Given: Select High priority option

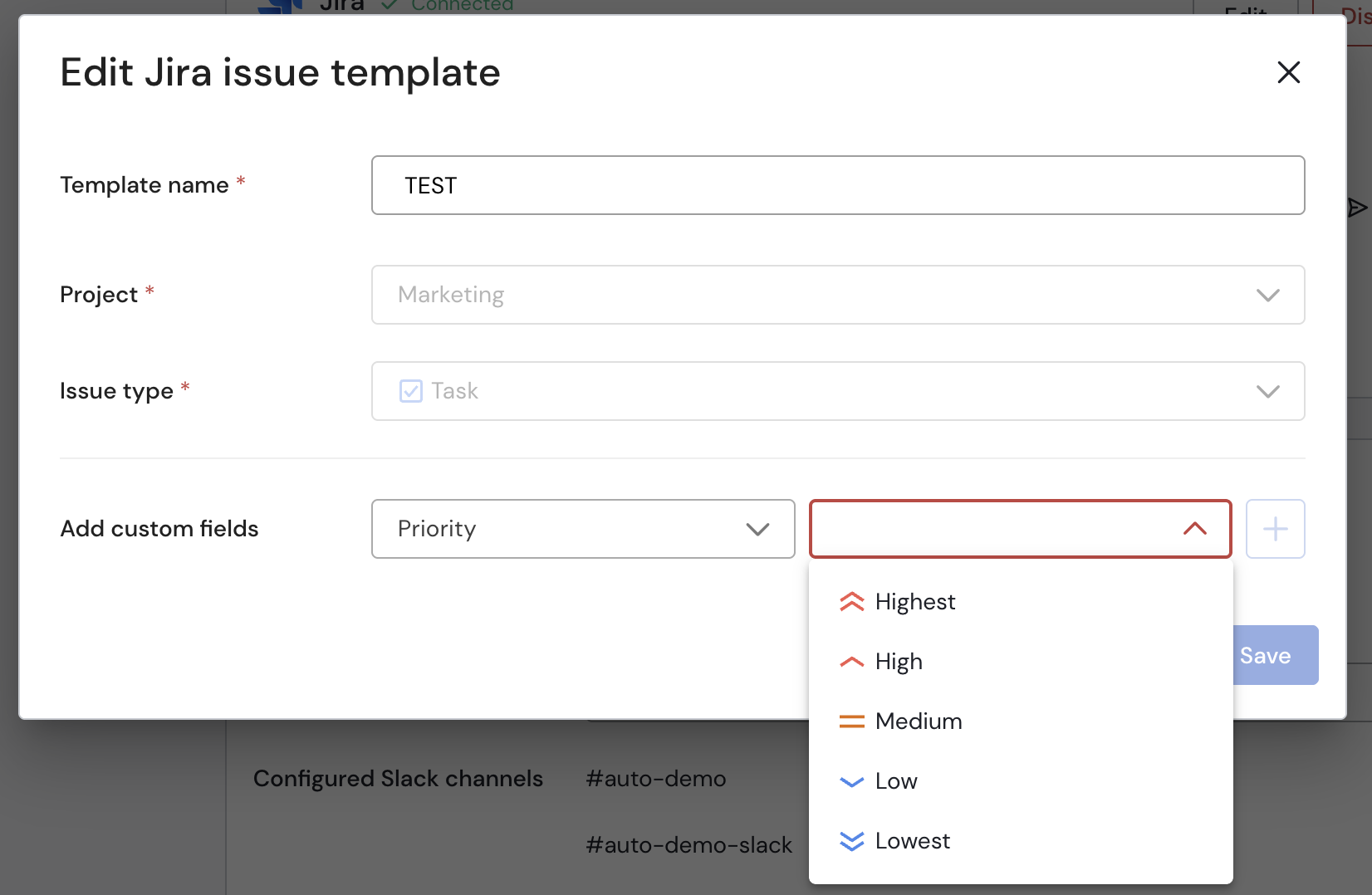Looking at the screenshot, I should [1021, 662].
